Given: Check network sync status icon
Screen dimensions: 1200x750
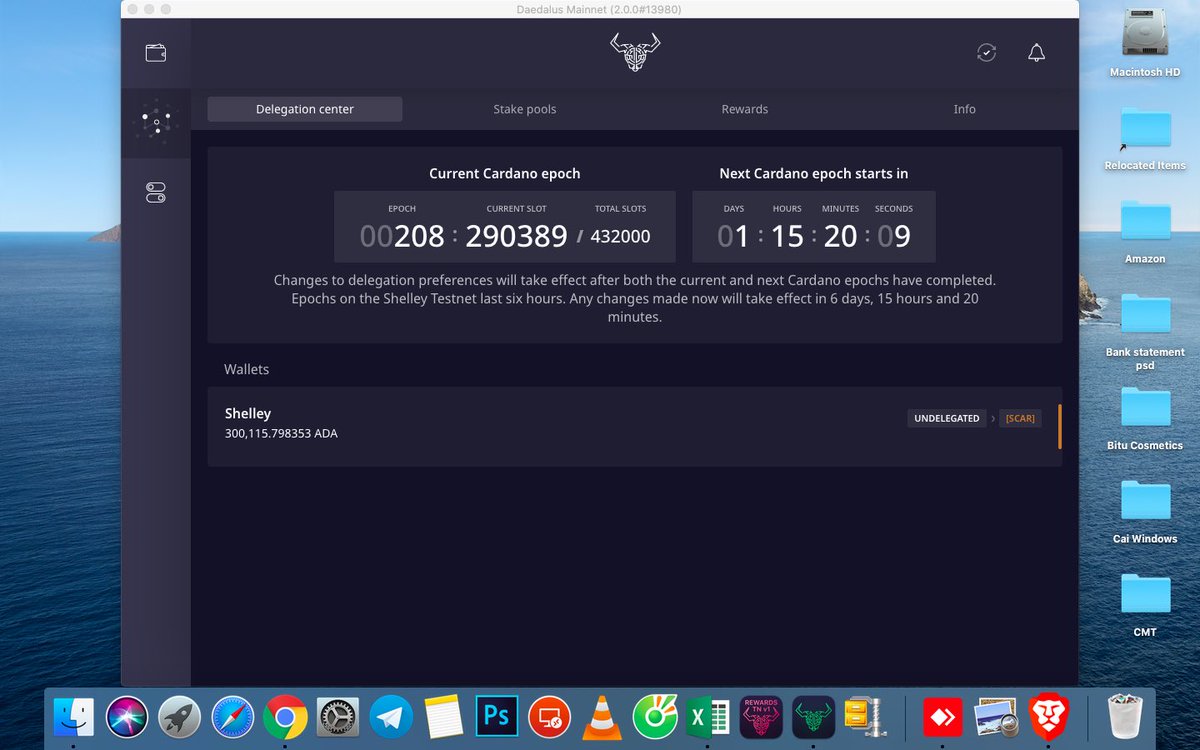Looking at the screenshot, I should pyautogui.click(x=987, y=53).
